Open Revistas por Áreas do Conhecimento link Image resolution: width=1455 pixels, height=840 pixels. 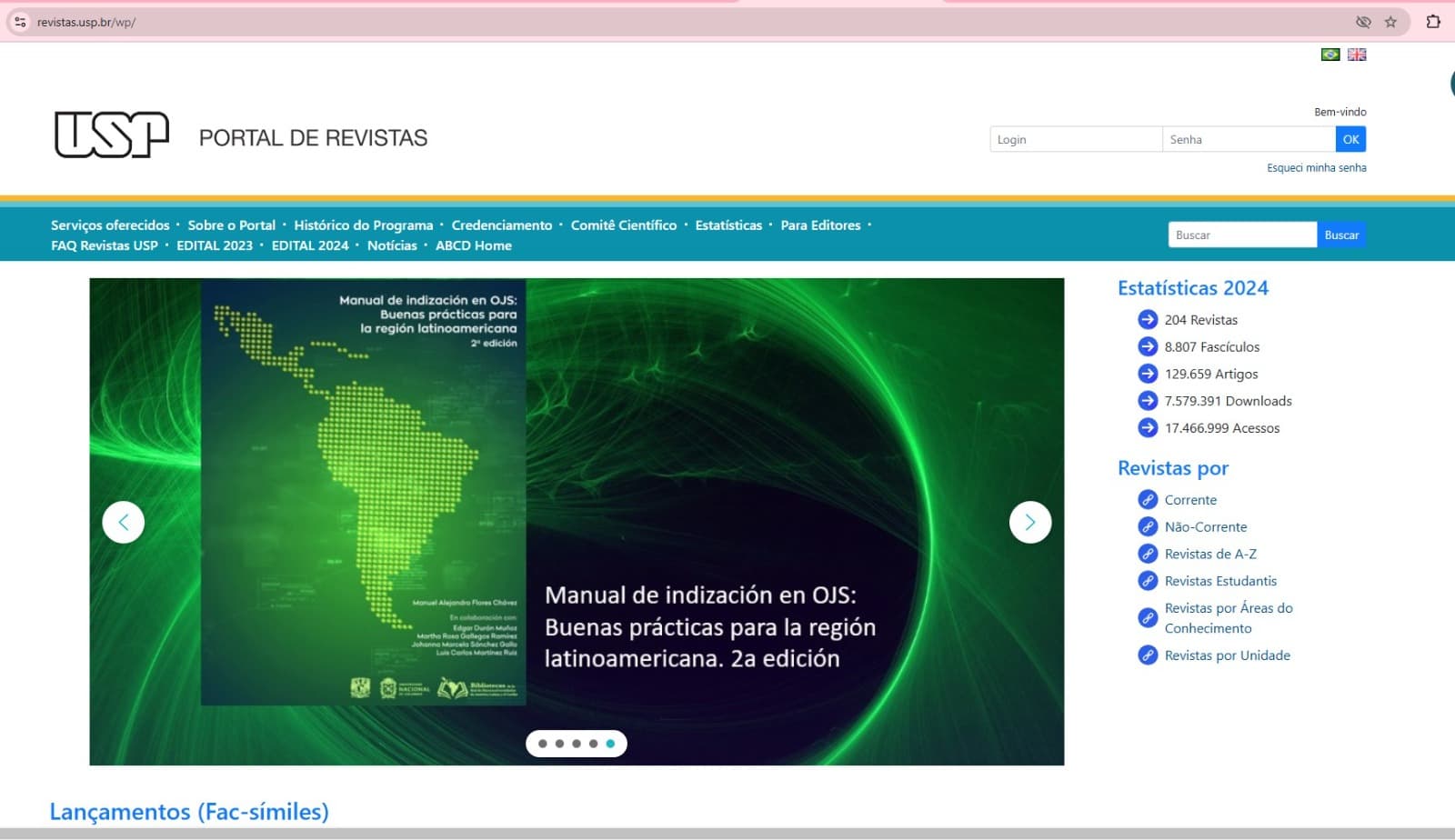(1229, 618)
